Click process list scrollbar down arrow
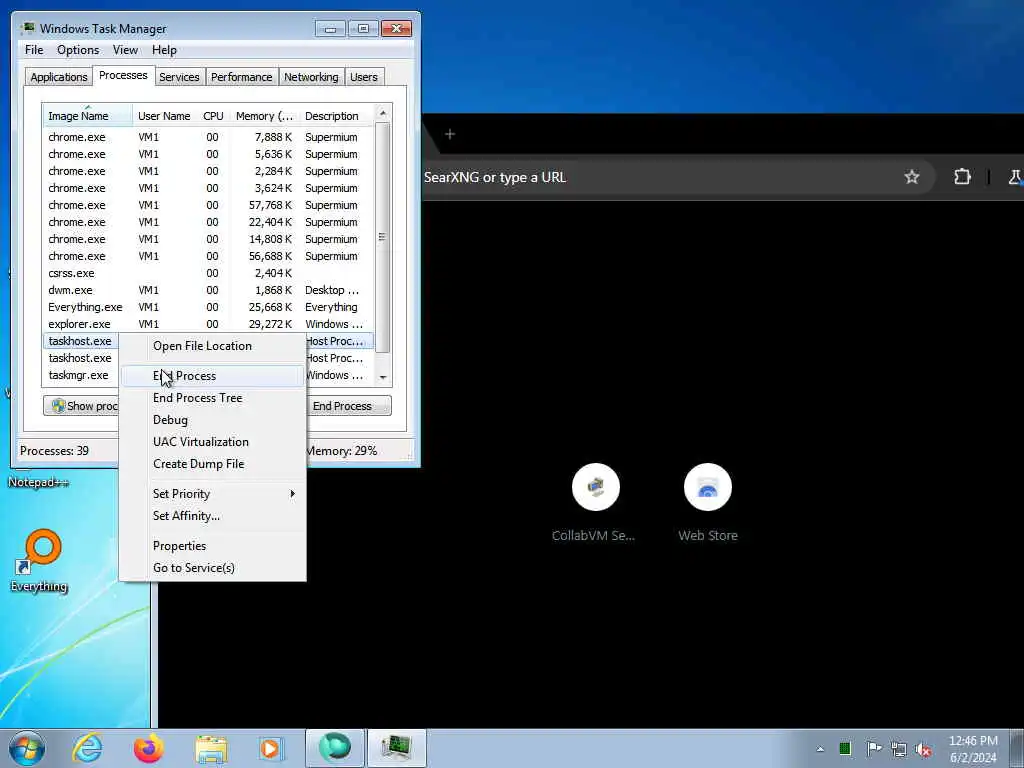1024x768 pixels. [383, 377]
